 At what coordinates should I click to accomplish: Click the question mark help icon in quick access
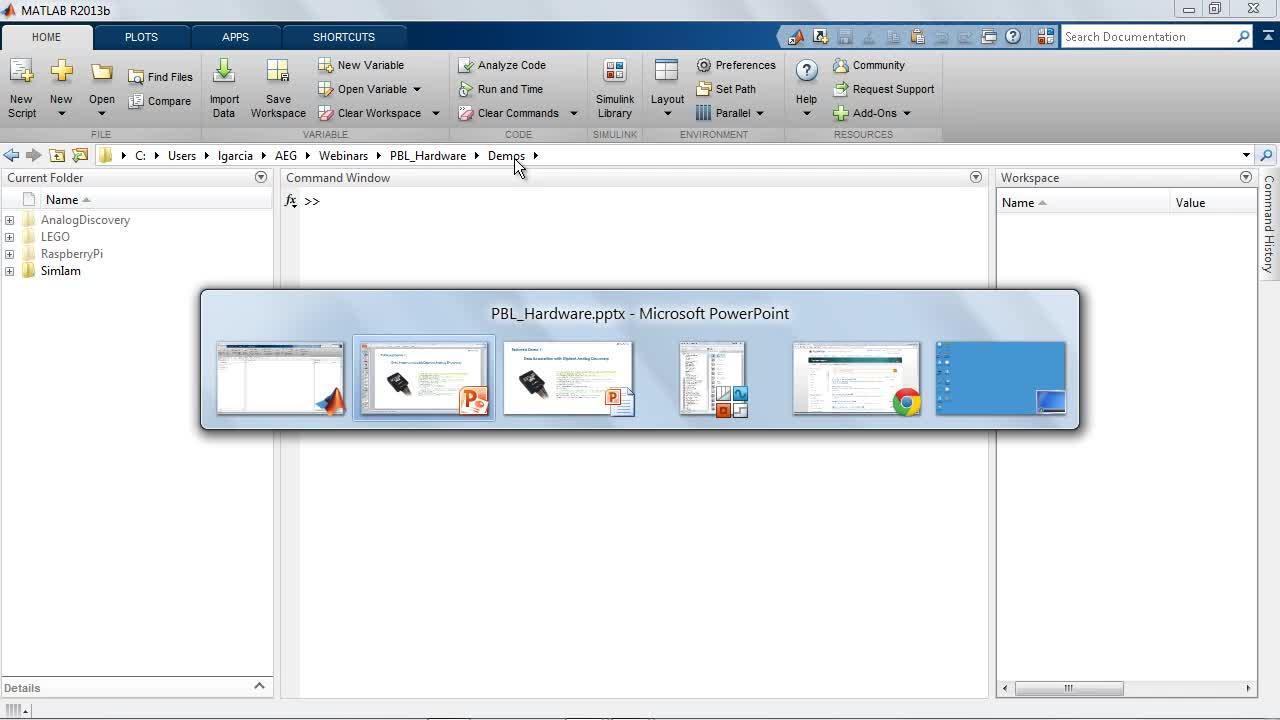point(1013,37)
